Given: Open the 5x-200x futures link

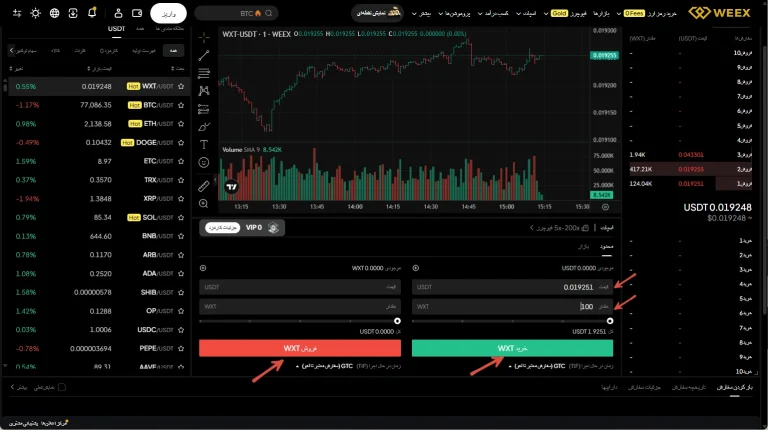Looking at the screenshot, I should click(559, 228).
